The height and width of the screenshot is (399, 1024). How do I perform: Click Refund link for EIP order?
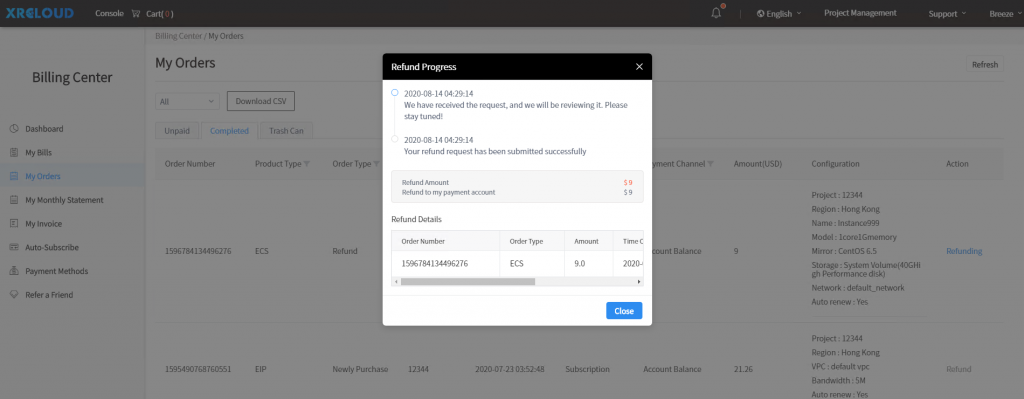[959, 369]
